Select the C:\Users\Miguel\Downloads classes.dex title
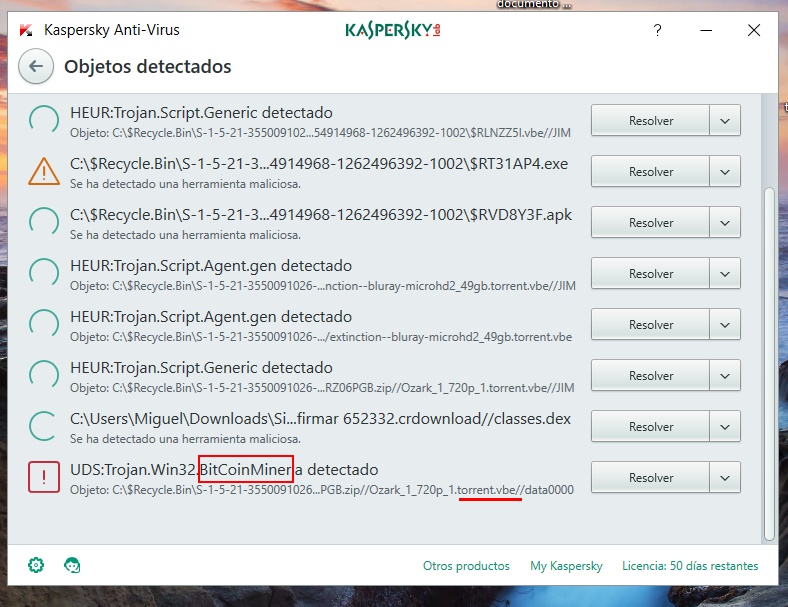Viewport: 788px width, 607px height. (x=320, y=419)
